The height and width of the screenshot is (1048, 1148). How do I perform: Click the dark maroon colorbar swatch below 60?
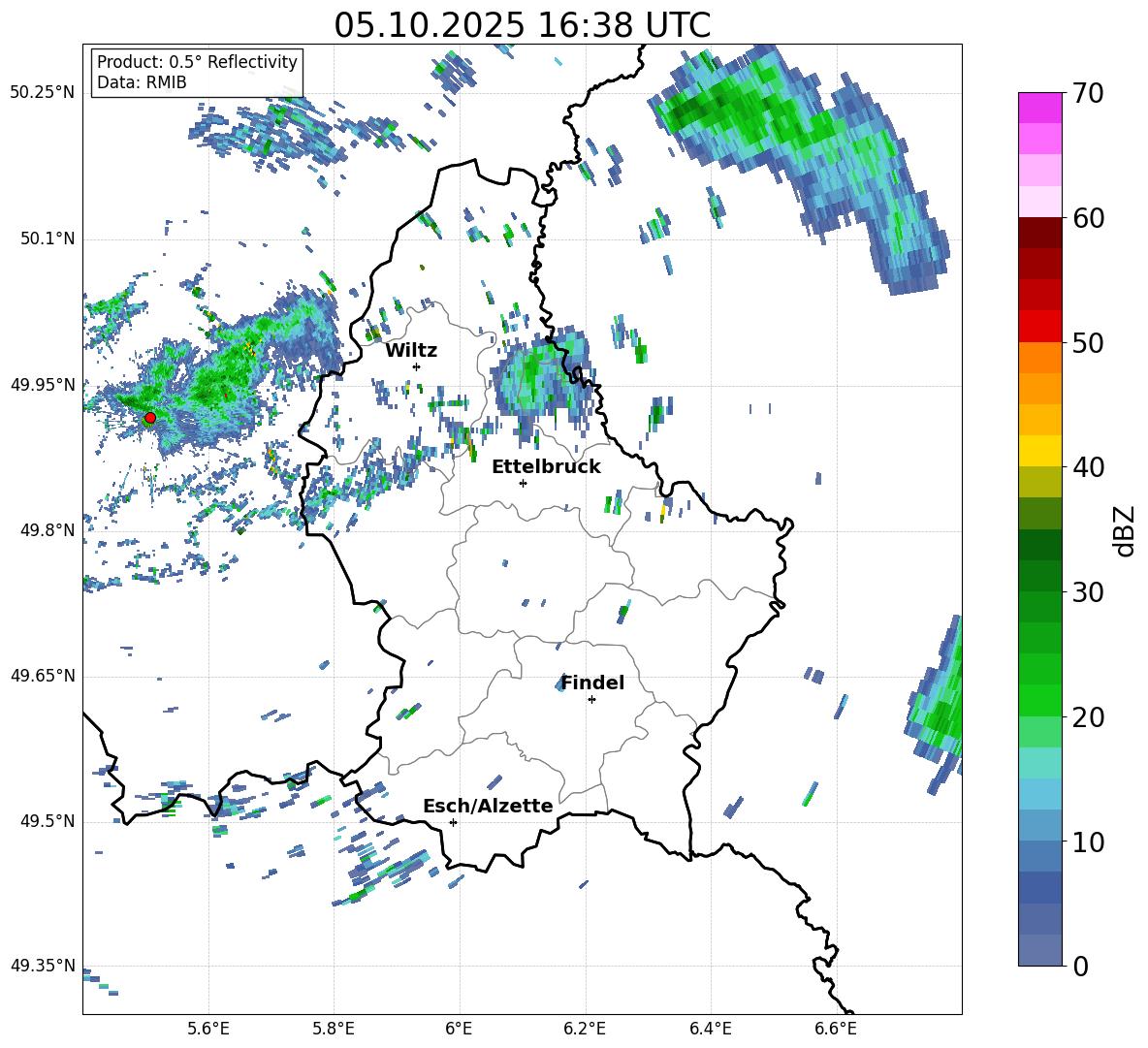(x=1039, y=233)
